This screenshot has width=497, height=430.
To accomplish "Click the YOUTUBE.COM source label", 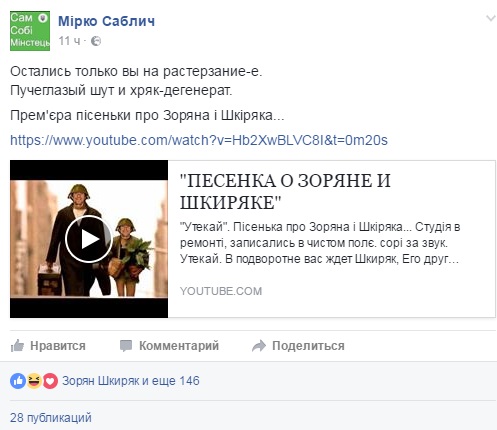I will [221, 291].
